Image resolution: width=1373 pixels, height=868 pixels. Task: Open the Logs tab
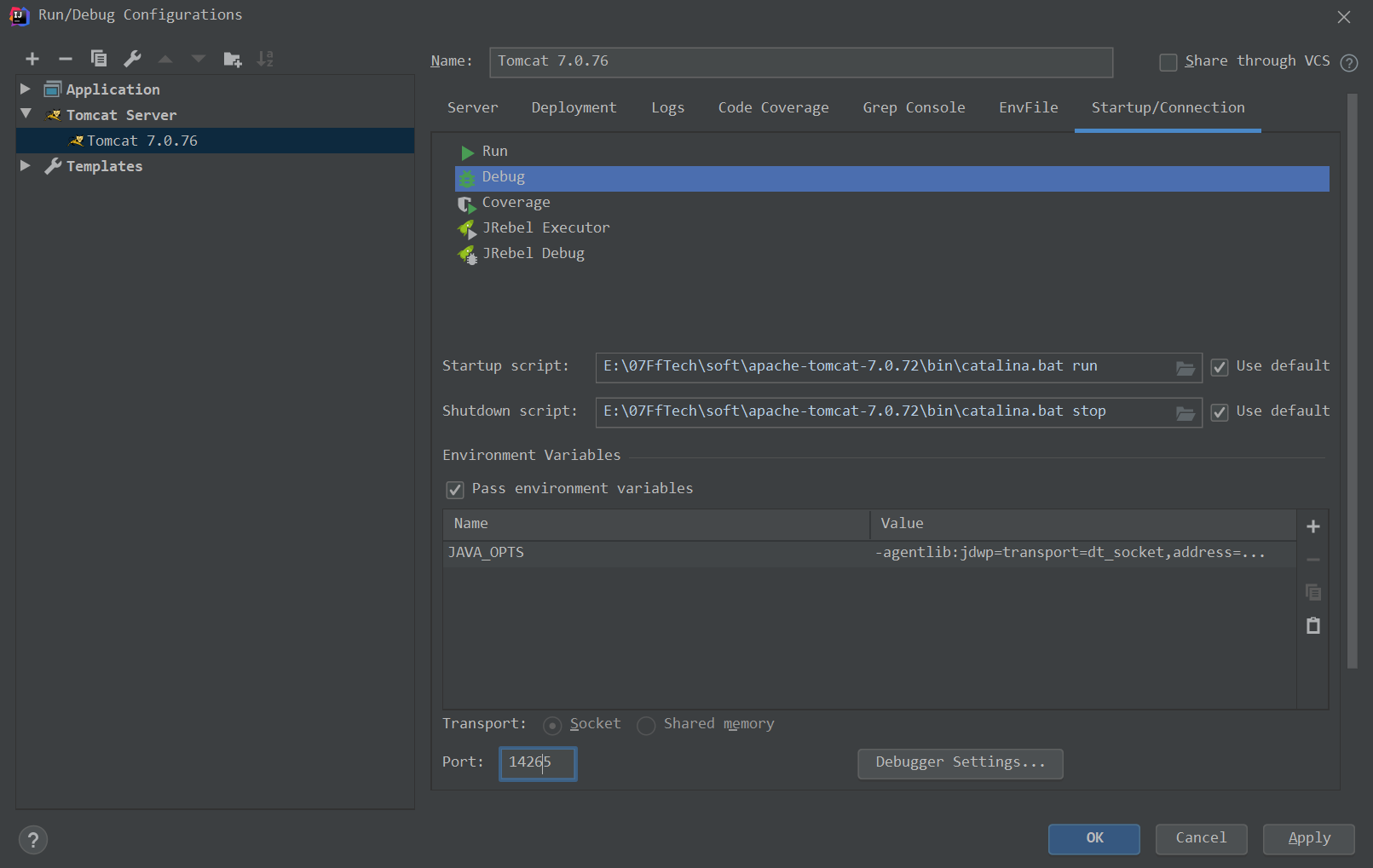point(667,107)
